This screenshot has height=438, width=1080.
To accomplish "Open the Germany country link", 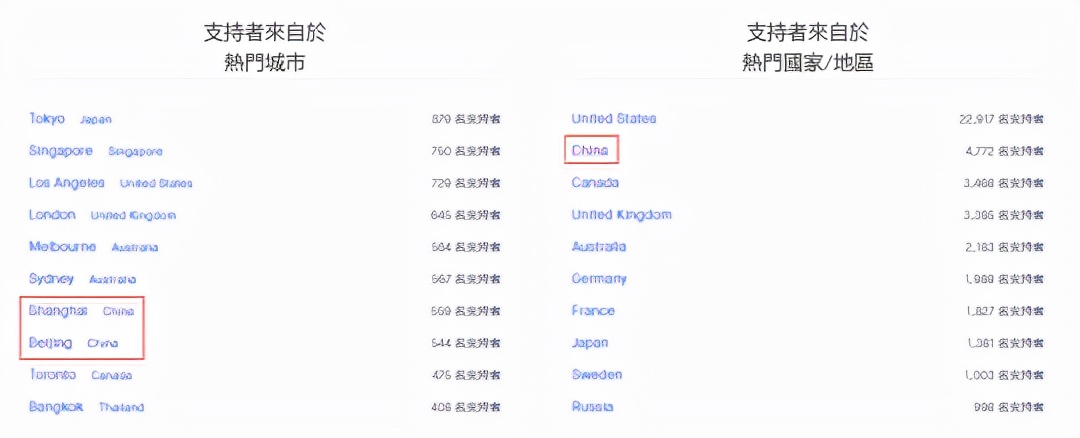I will click(599, 279).
